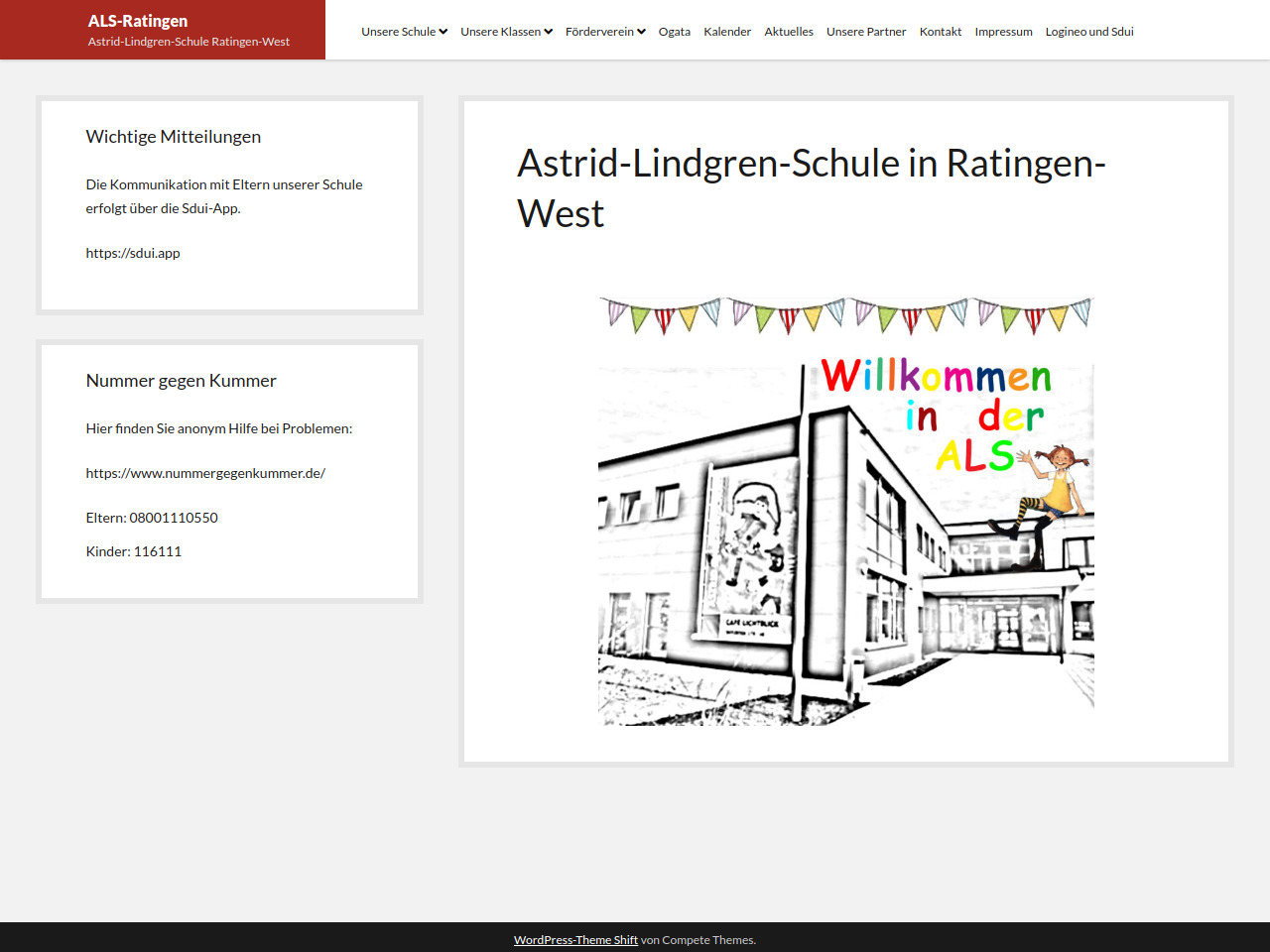1270x952 pixels.
Task: Open the nummergegenkummer.de link
Action: click(205, 473)
